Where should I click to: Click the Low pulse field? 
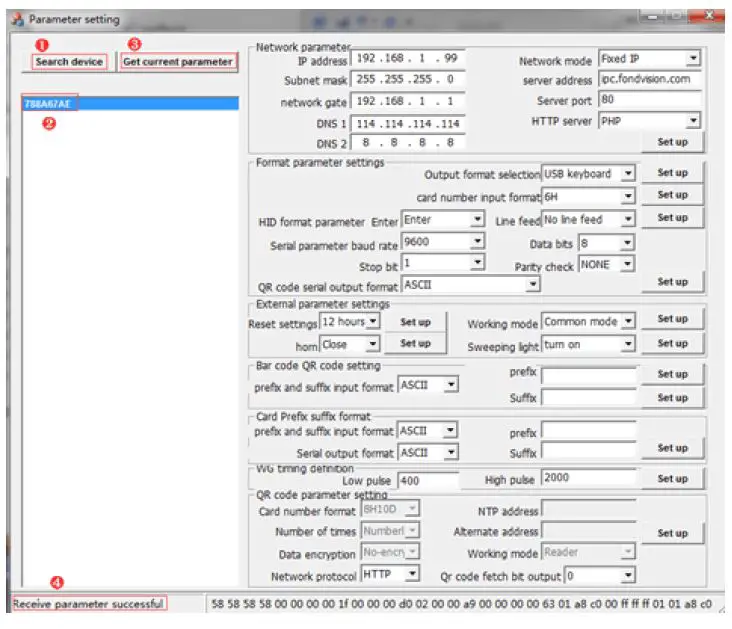[428, 481]
